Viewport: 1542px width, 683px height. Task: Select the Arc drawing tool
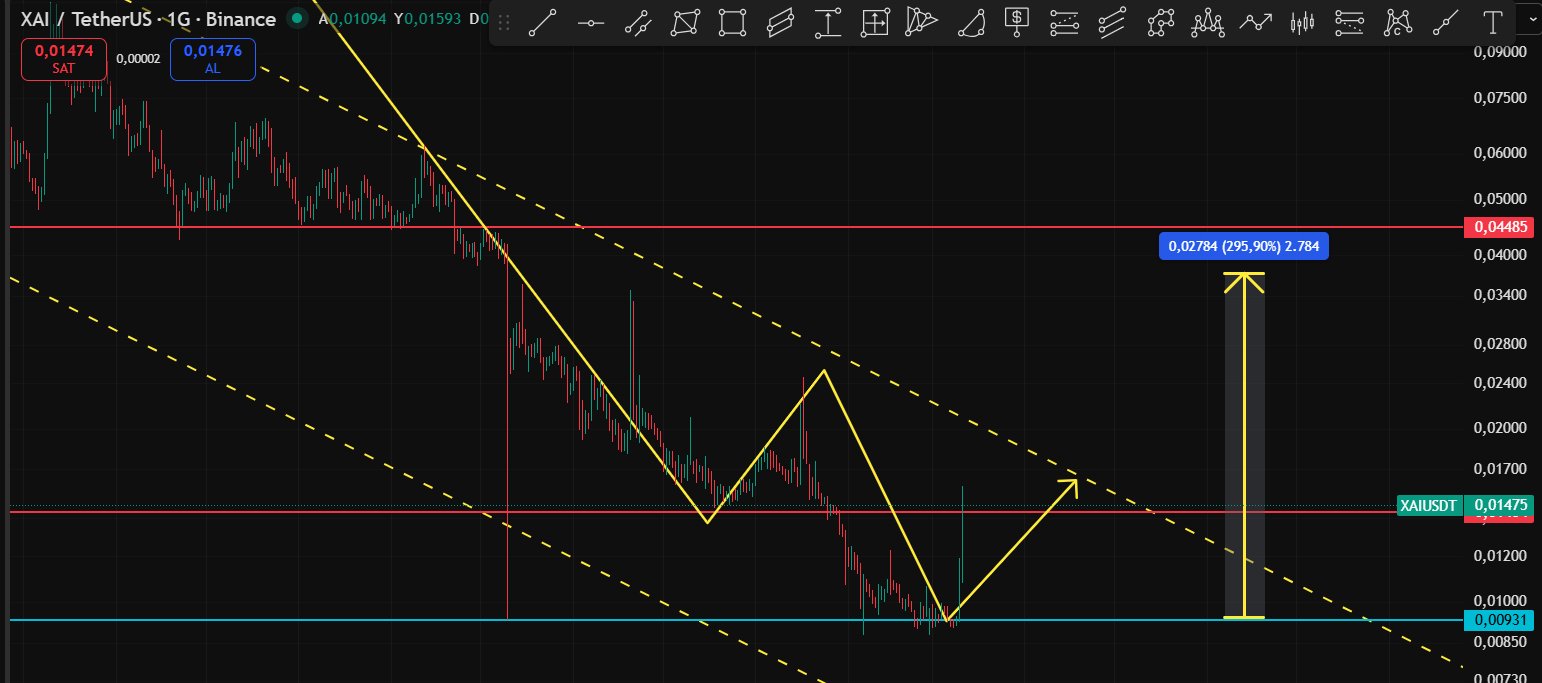[x=971, y=22]
